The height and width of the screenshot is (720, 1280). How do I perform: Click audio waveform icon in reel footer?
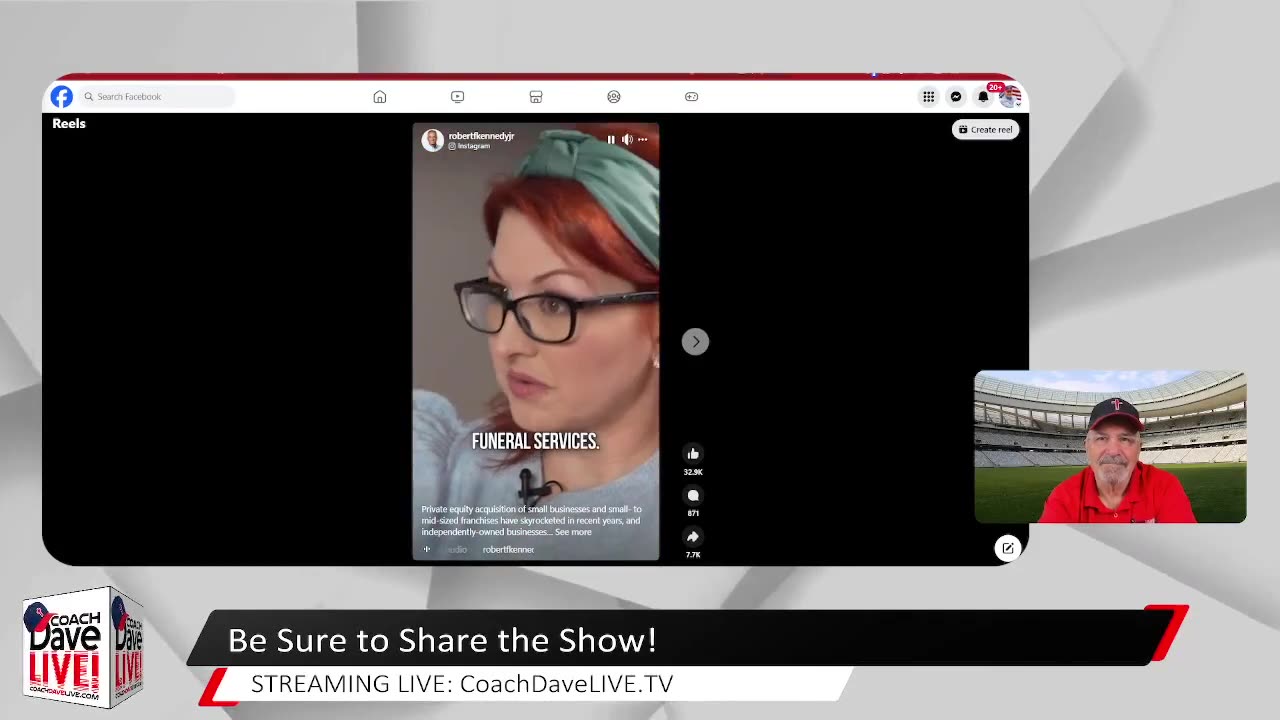pyautogui.click(x=427, y=549)
